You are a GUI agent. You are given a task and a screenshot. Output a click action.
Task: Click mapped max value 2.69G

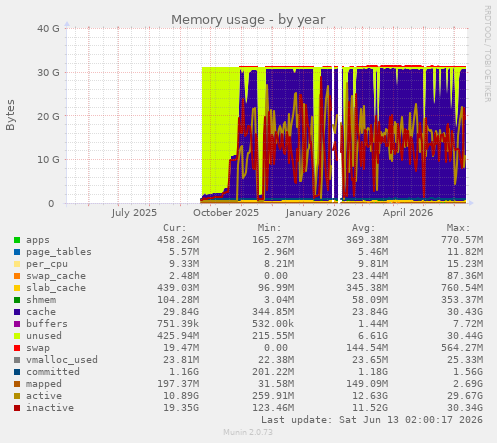tap(468, 384)
